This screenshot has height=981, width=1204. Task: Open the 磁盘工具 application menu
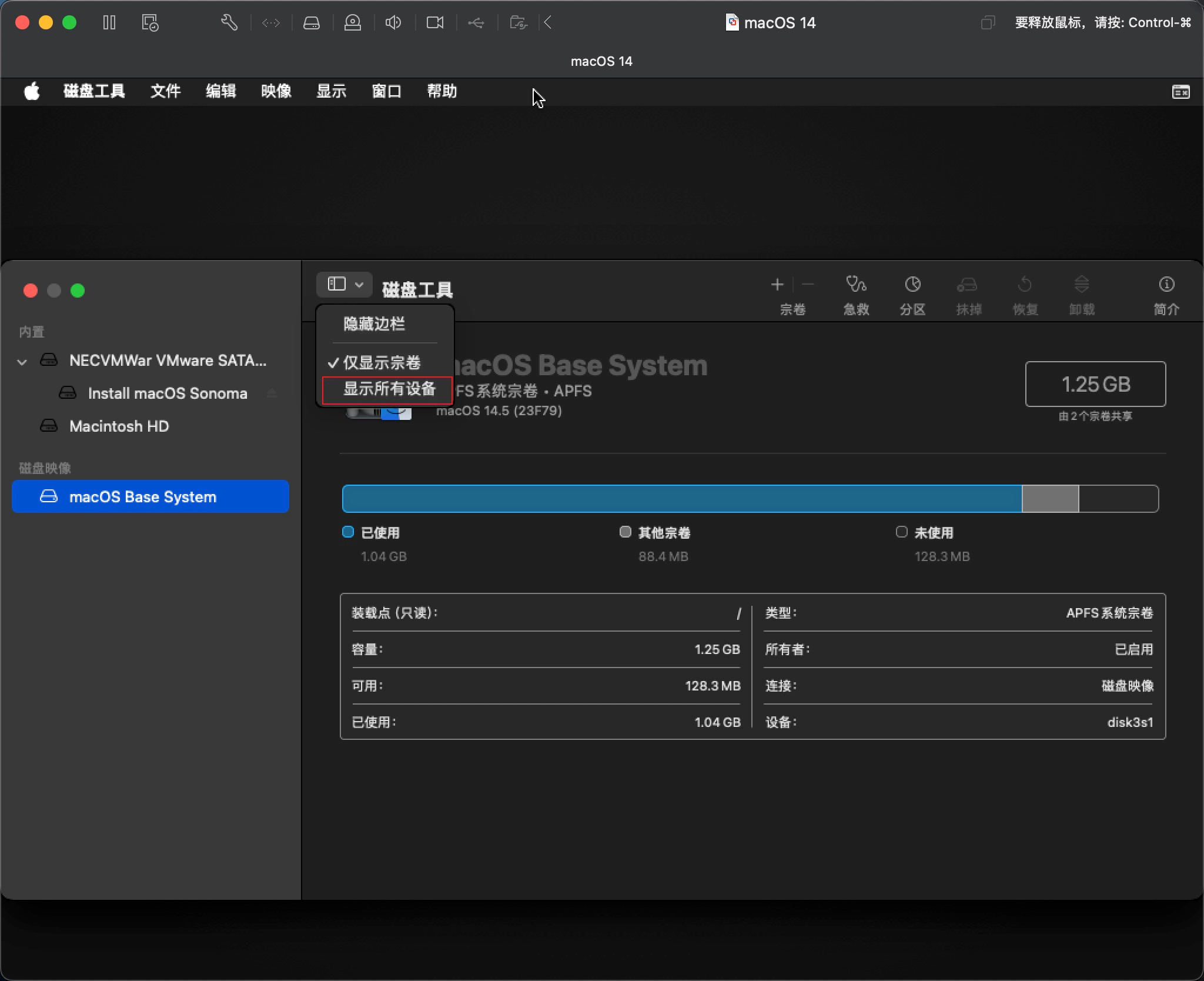(94, 91)
